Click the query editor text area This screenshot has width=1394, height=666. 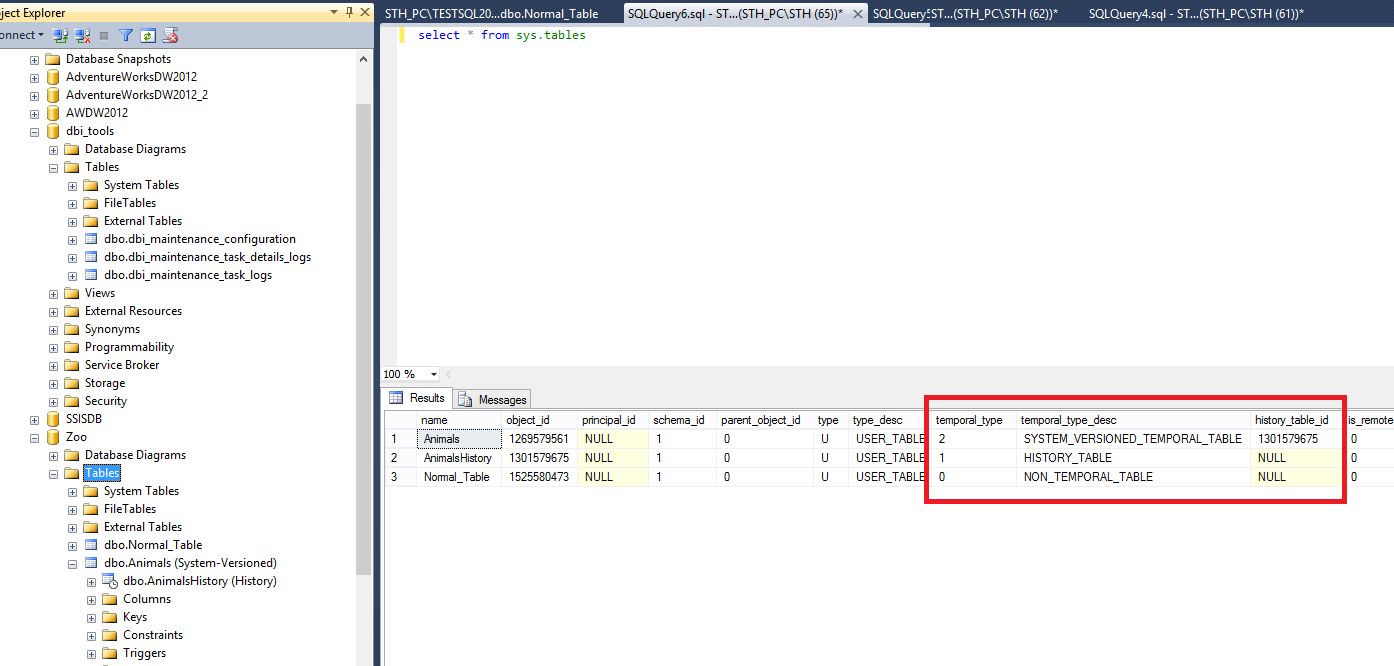[x=885, y=195]
